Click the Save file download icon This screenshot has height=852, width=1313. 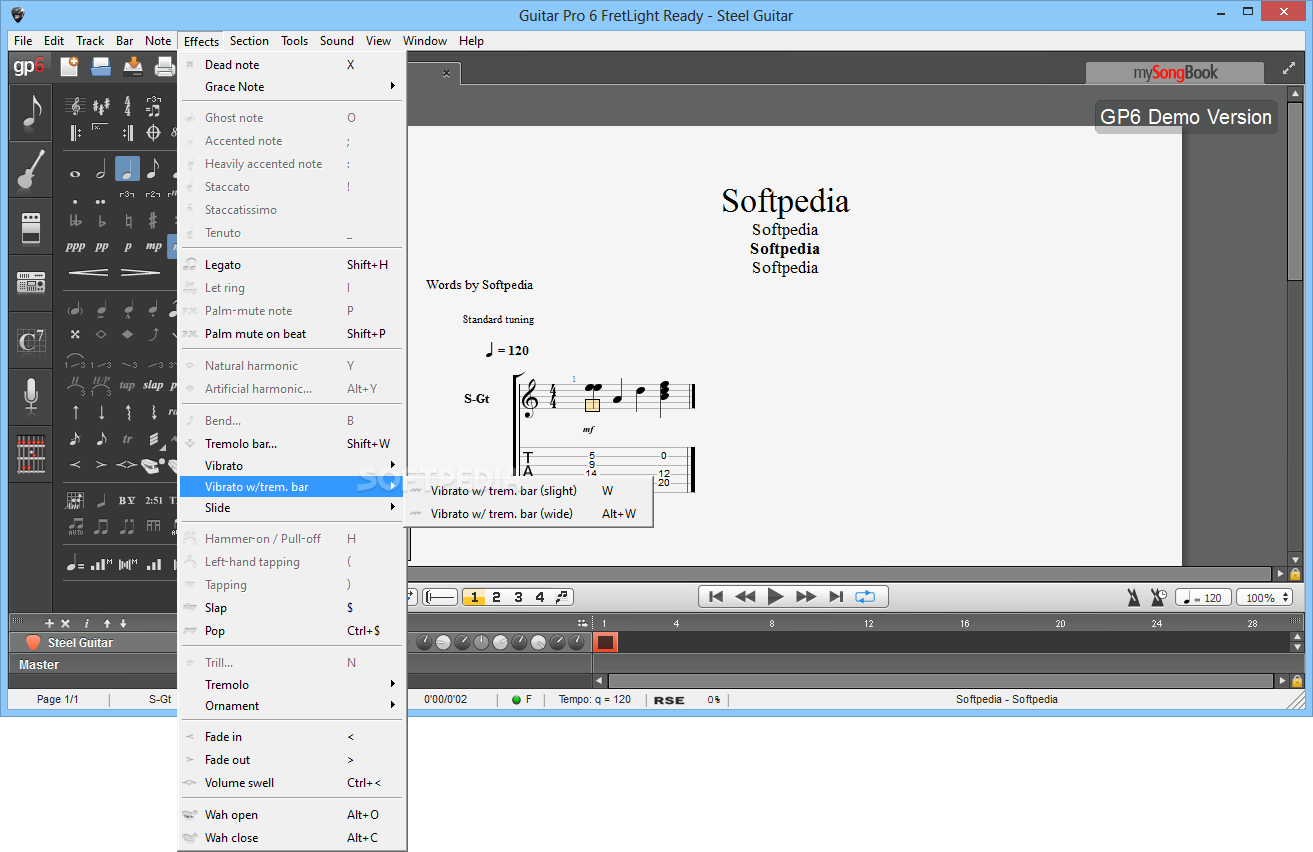coord(133,67)
